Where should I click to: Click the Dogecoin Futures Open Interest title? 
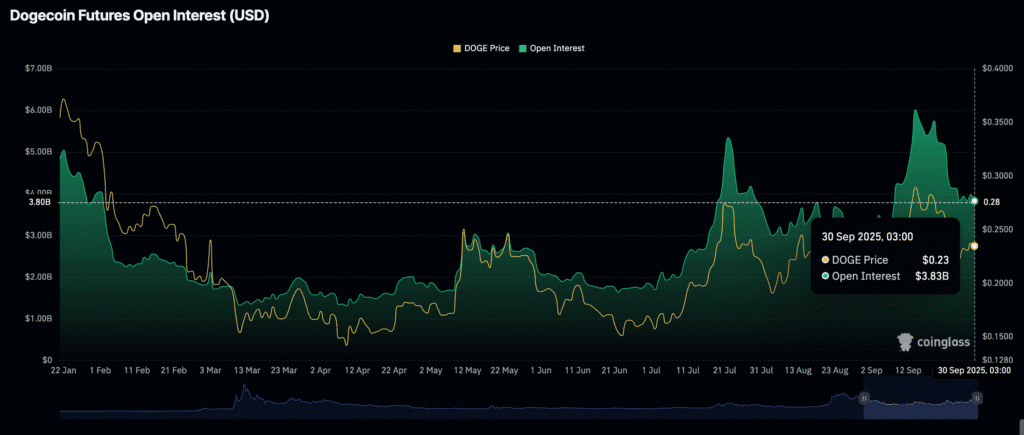(x=138, y=15)
